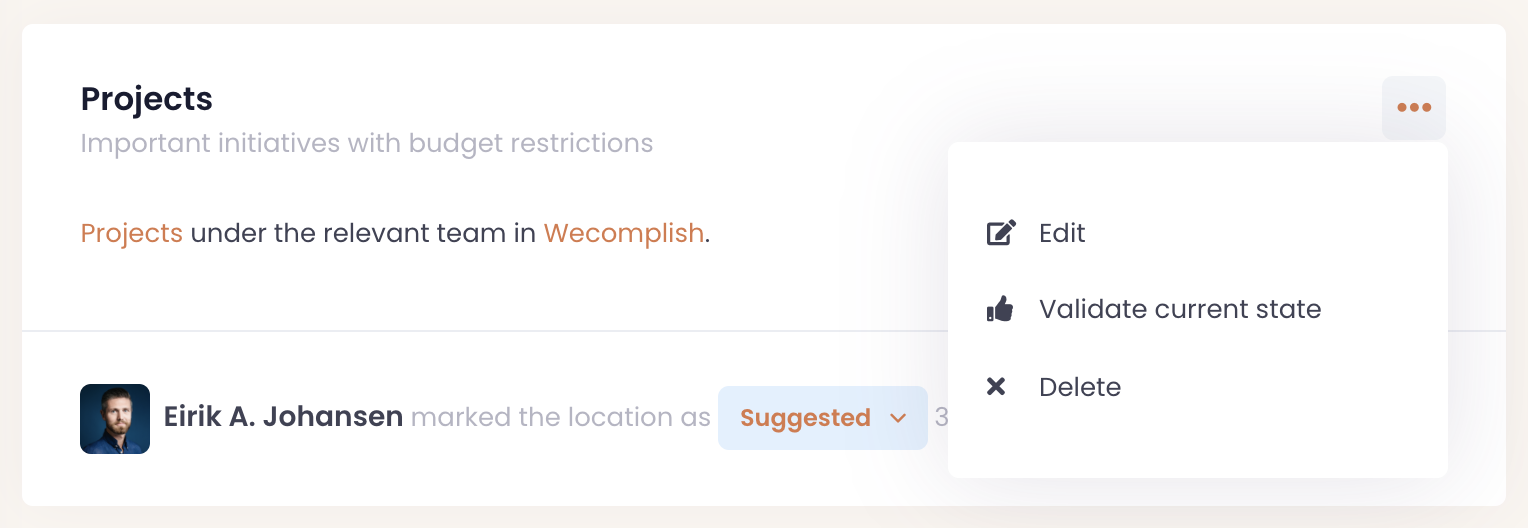Click the thumbs-up validate icon
The width and height of the screenshot is (1528, 528).
pyautogui.click(x=1000, y=310)
